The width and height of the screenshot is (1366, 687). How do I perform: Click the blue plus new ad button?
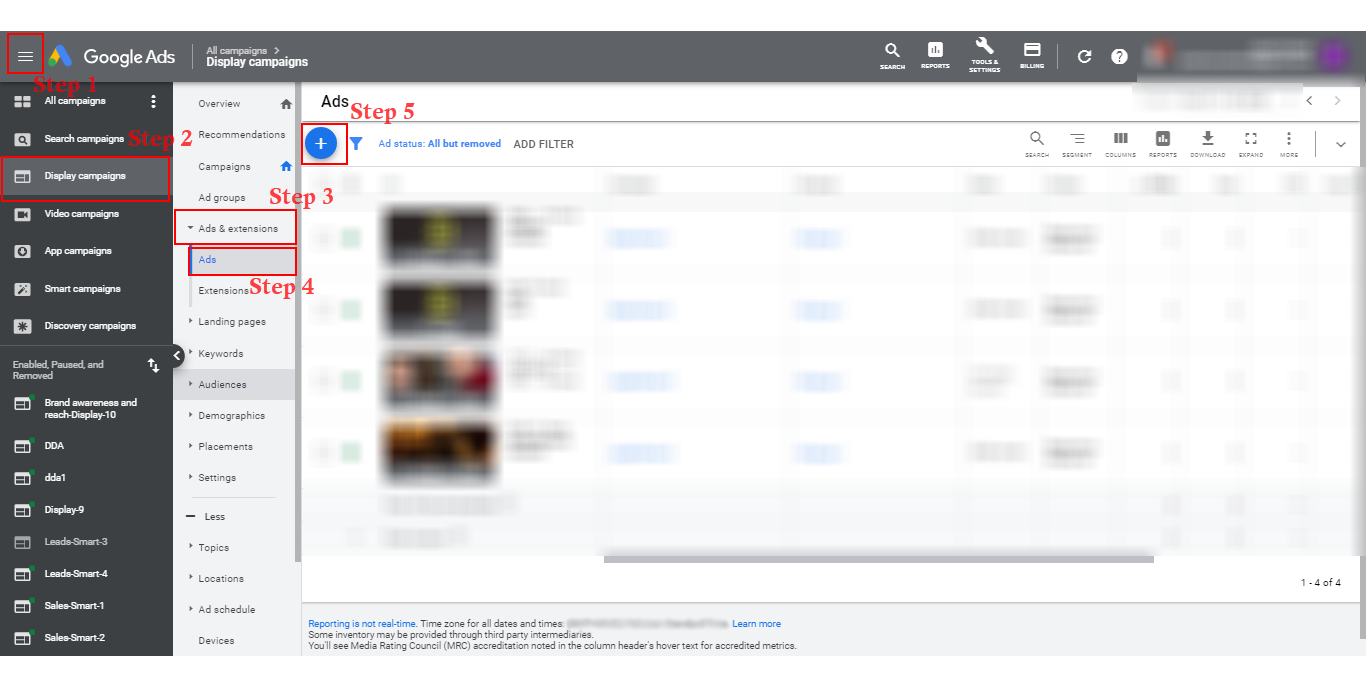point(321,144)
